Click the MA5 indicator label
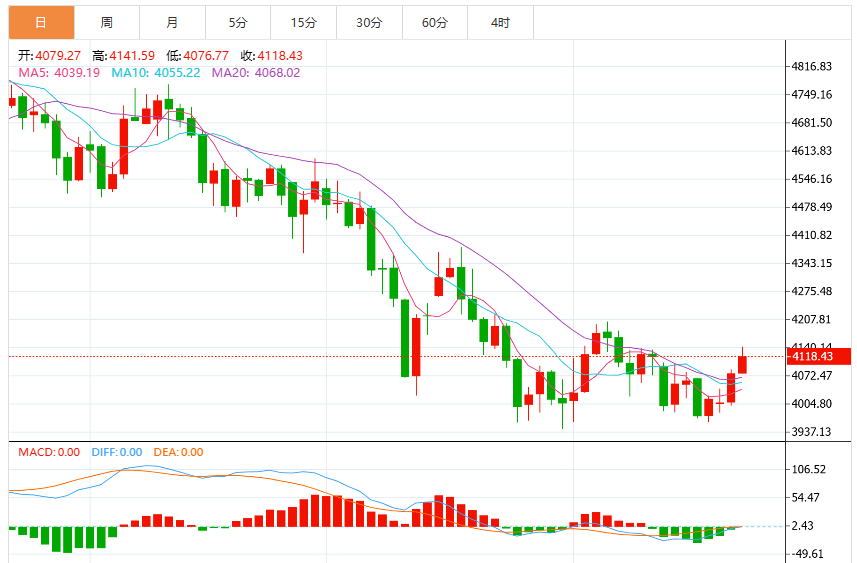 (x=59, y=73)
